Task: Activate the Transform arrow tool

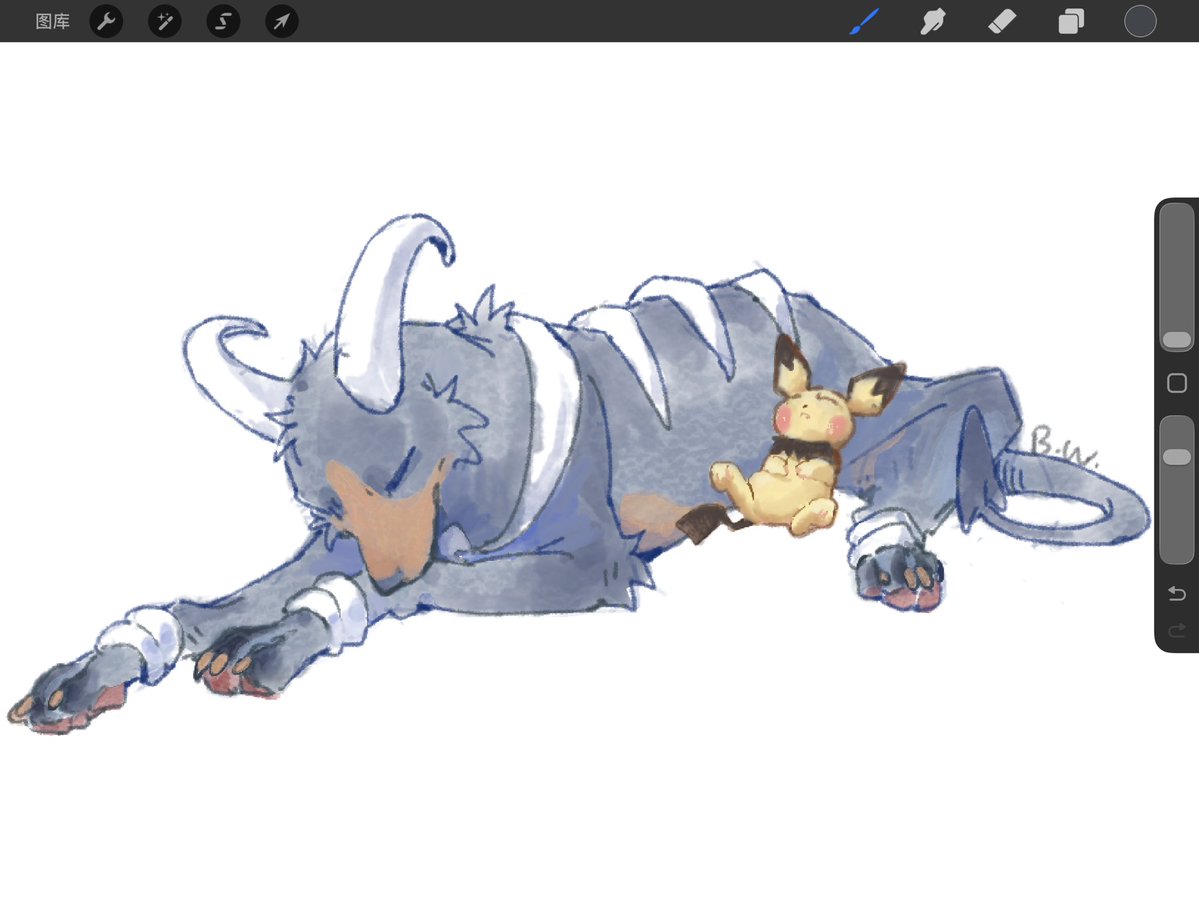Action: pos(281,21)
